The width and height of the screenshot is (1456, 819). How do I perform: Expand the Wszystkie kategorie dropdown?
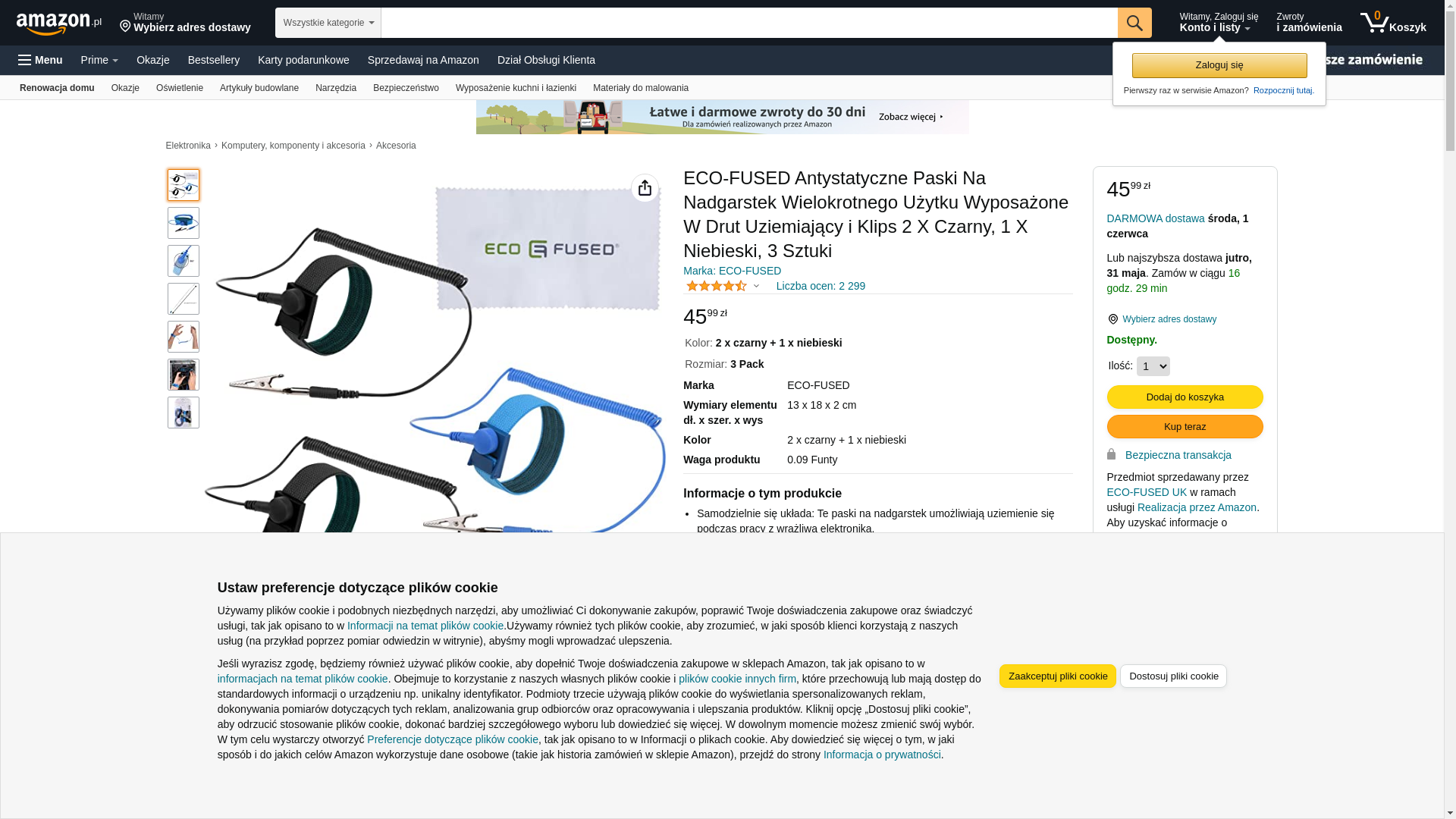(328, 23)
